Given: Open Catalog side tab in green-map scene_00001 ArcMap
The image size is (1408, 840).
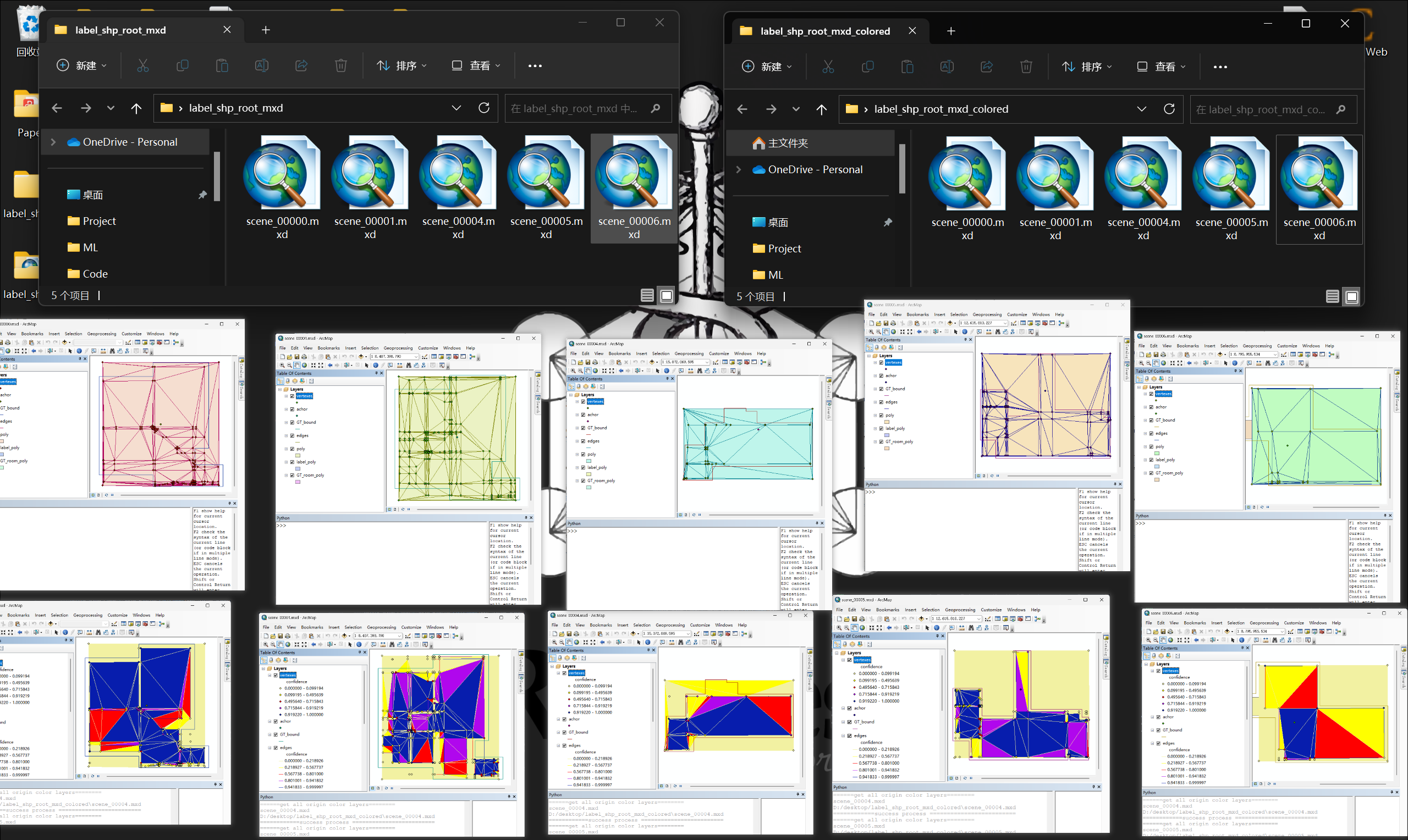Looking at the screenshot, I should click(538, 383).
